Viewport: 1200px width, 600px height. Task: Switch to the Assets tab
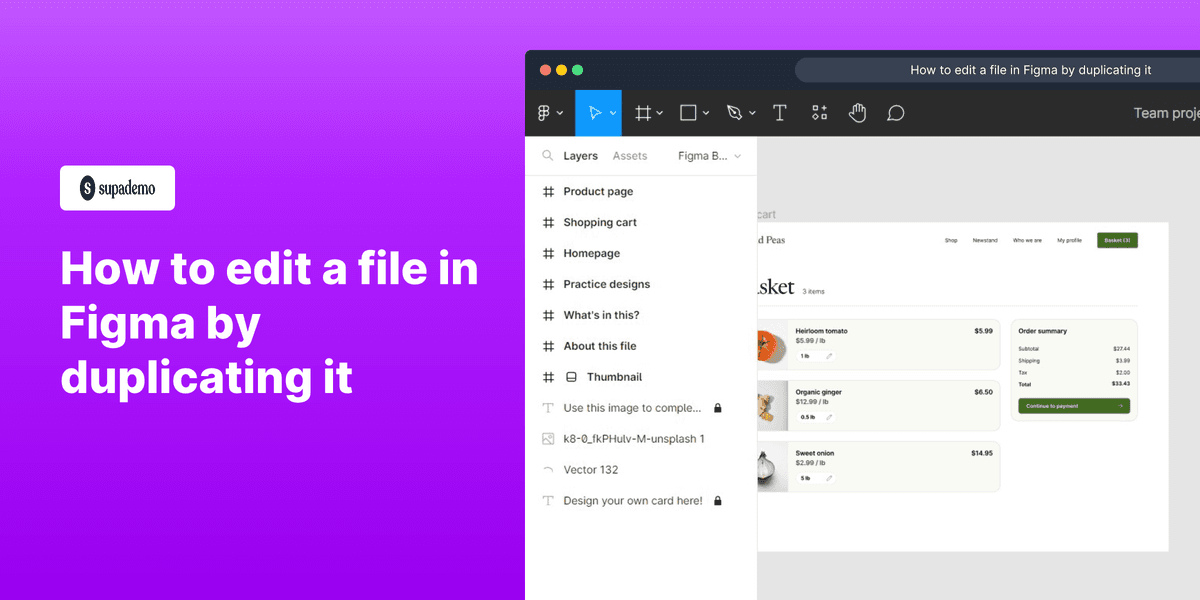630,156
